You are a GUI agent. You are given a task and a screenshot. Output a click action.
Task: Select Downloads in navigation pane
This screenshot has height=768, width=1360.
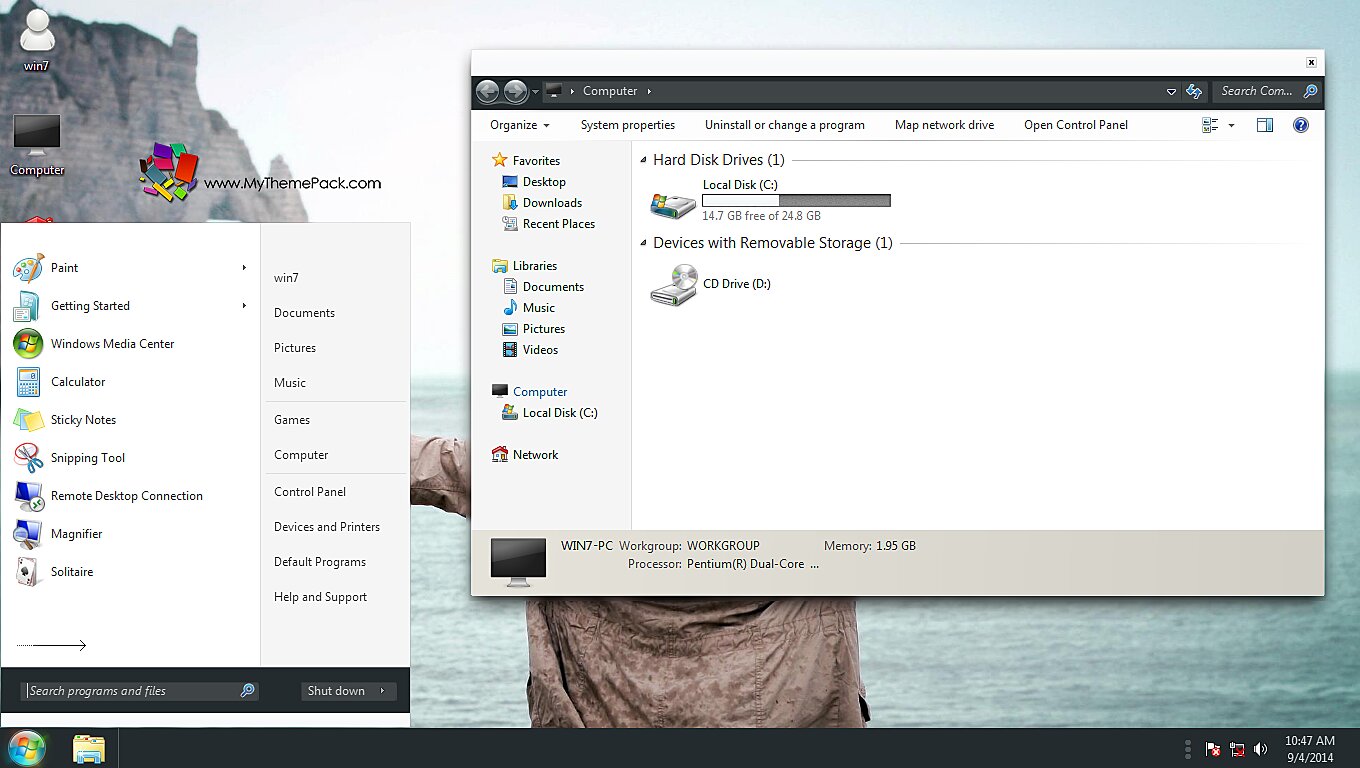pyautogui.click(x=552, y=203)
